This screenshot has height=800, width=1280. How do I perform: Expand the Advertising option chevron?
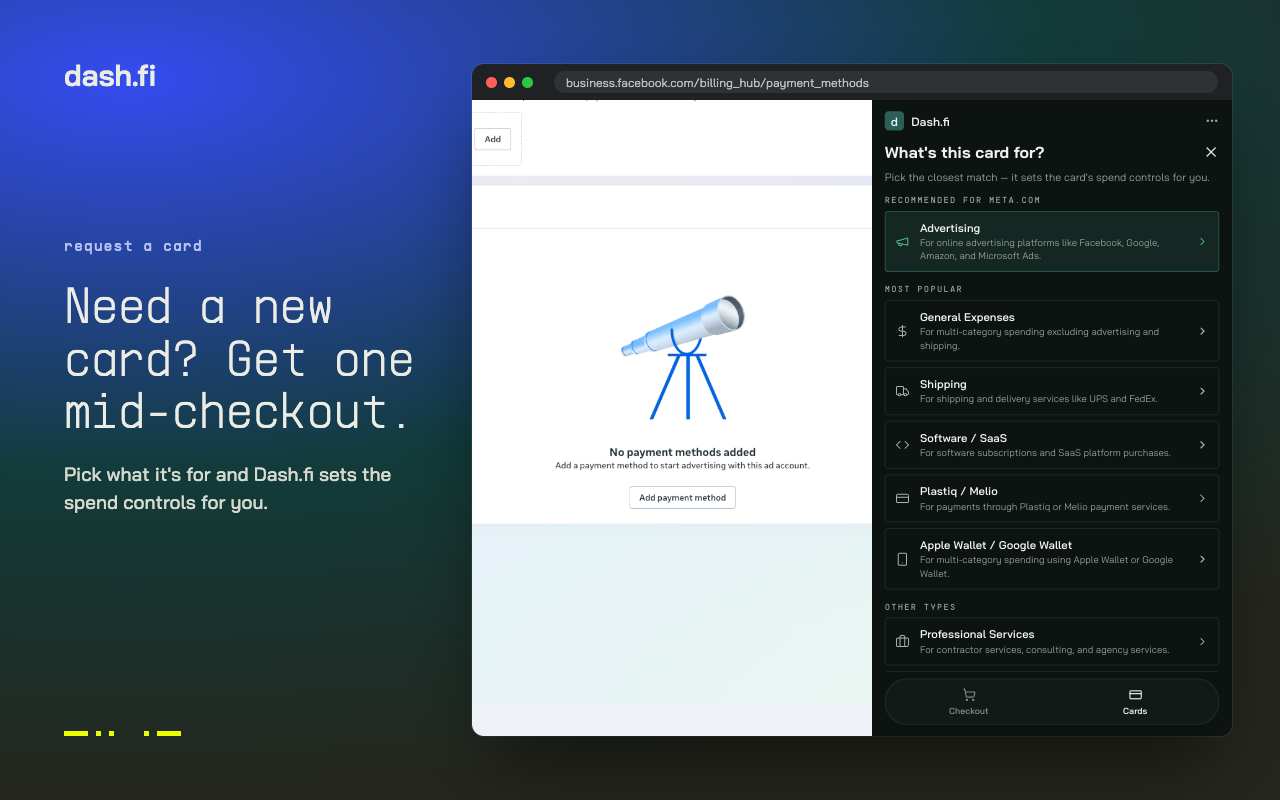tap(1202, 241)
